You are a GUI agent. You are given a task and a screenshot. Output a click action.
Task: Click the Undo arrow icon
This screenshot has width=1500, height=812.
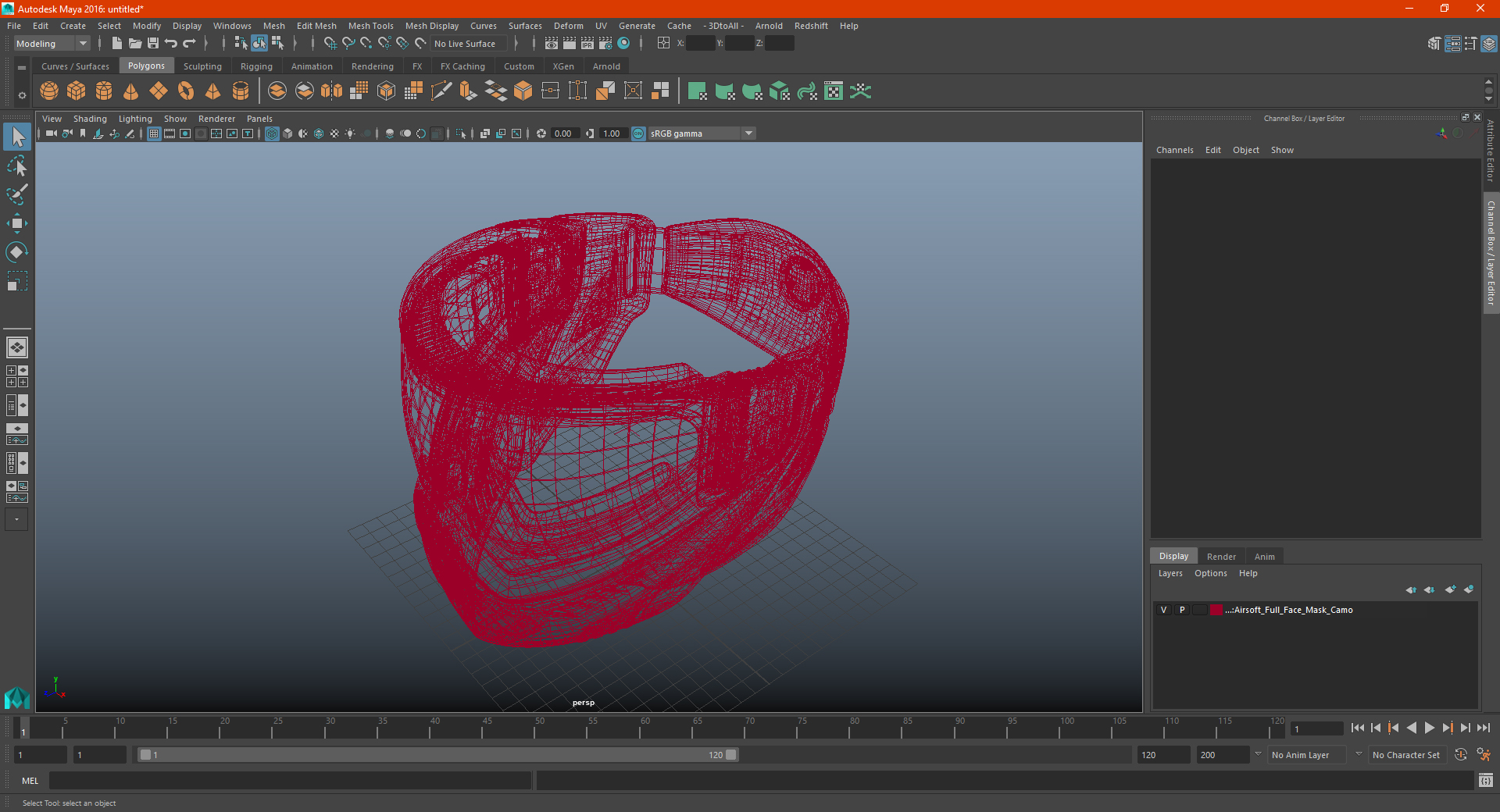pos(171,43)
